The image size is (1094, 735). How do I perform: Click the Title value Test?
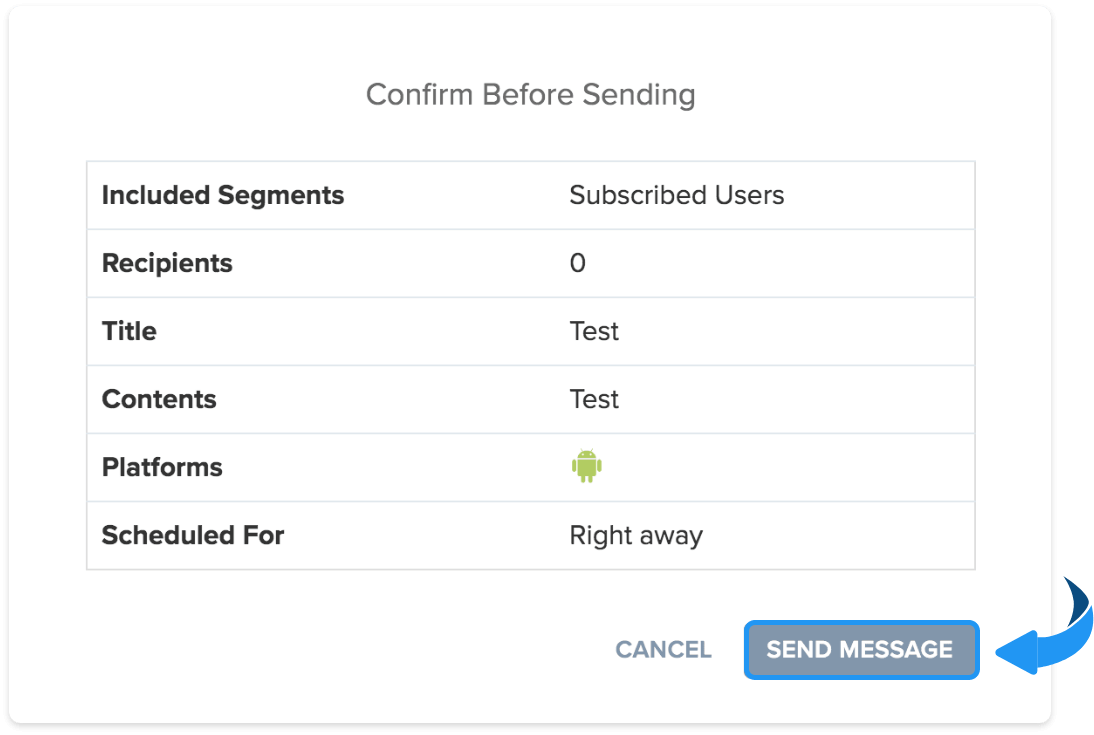pyautogui.click(x=594, y=331)
